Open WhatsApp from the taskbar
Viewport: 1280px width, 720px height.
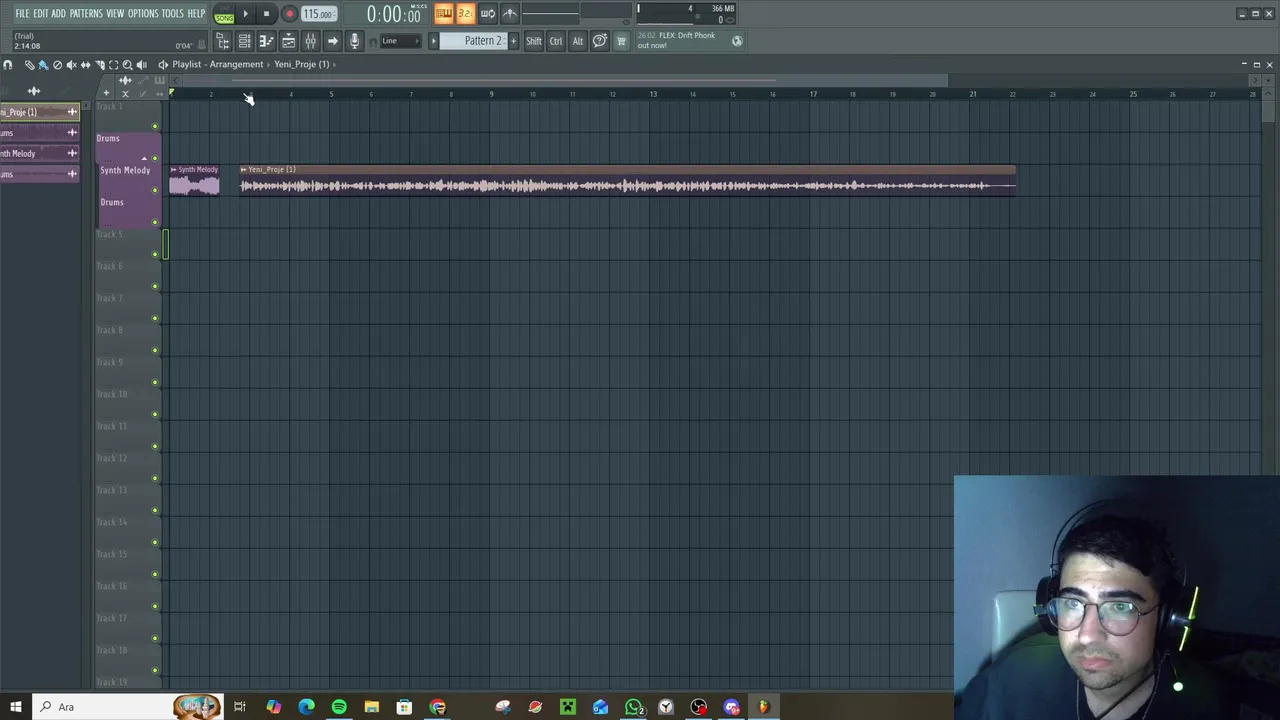coord(633,707)
